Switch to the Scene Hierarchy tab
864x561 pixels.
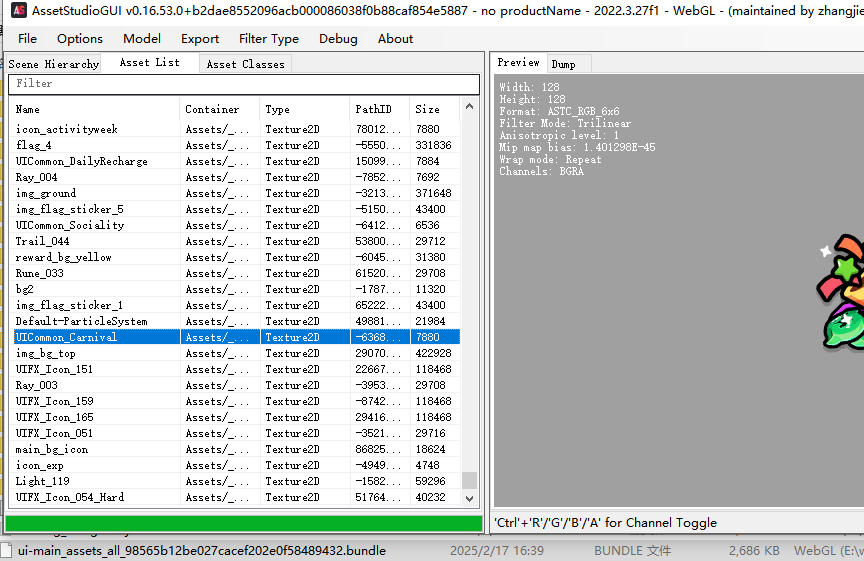(x=53, y=64)
